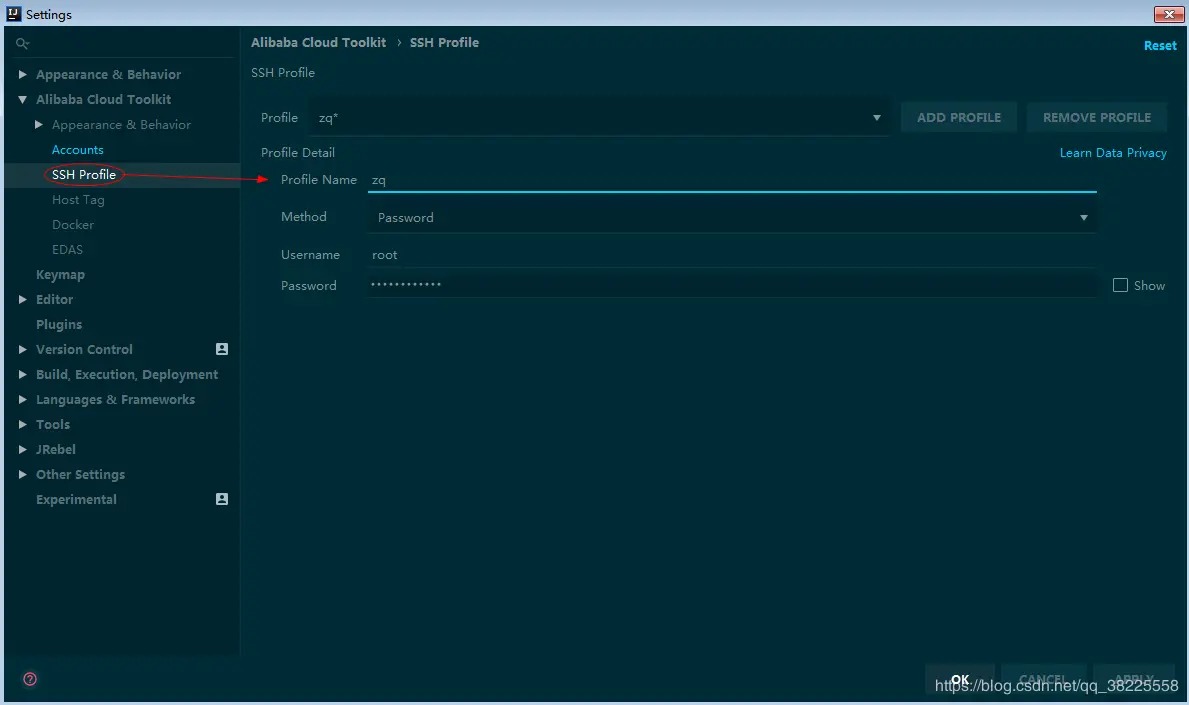1189x705 pixels.
Task: Click the APPLY button
Action: pos(1134,680)
